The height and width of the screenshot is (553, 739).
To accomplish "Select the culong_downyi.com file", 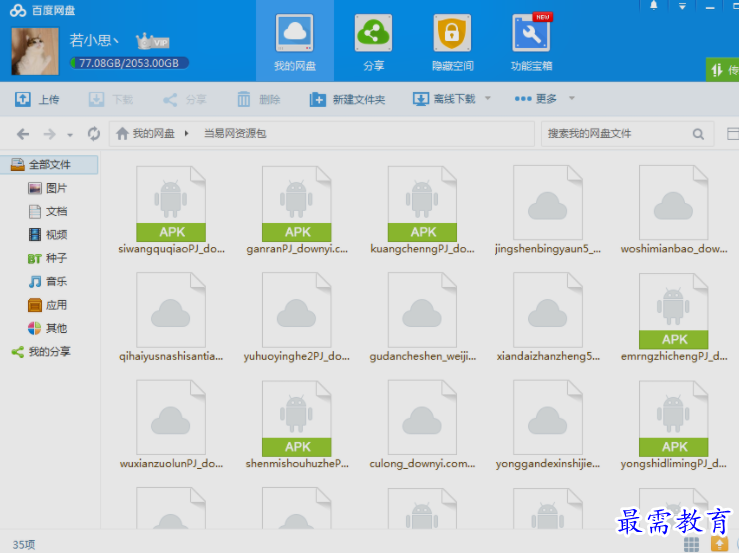I will coord(422,425).
